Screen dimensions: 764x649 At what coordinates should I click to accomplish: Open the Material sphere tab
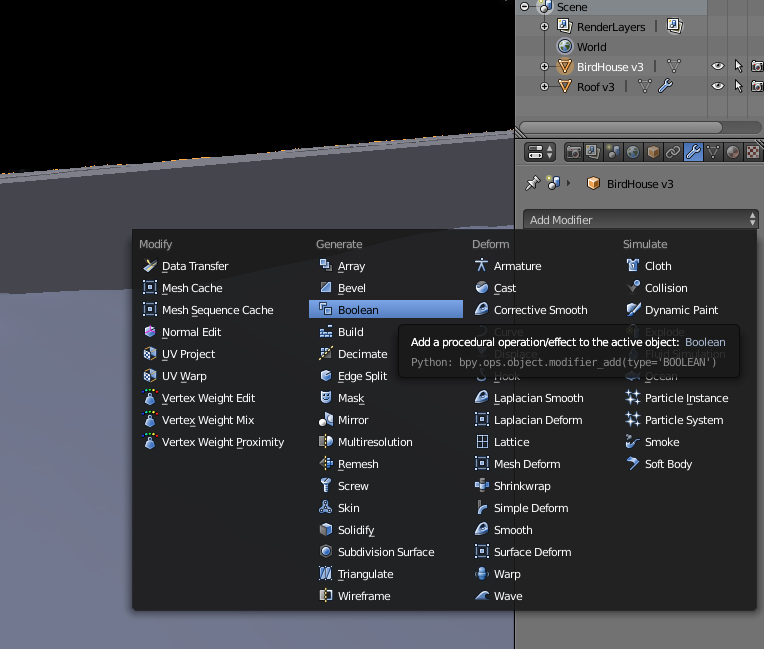pyautogui.click(x=733, y=152)
